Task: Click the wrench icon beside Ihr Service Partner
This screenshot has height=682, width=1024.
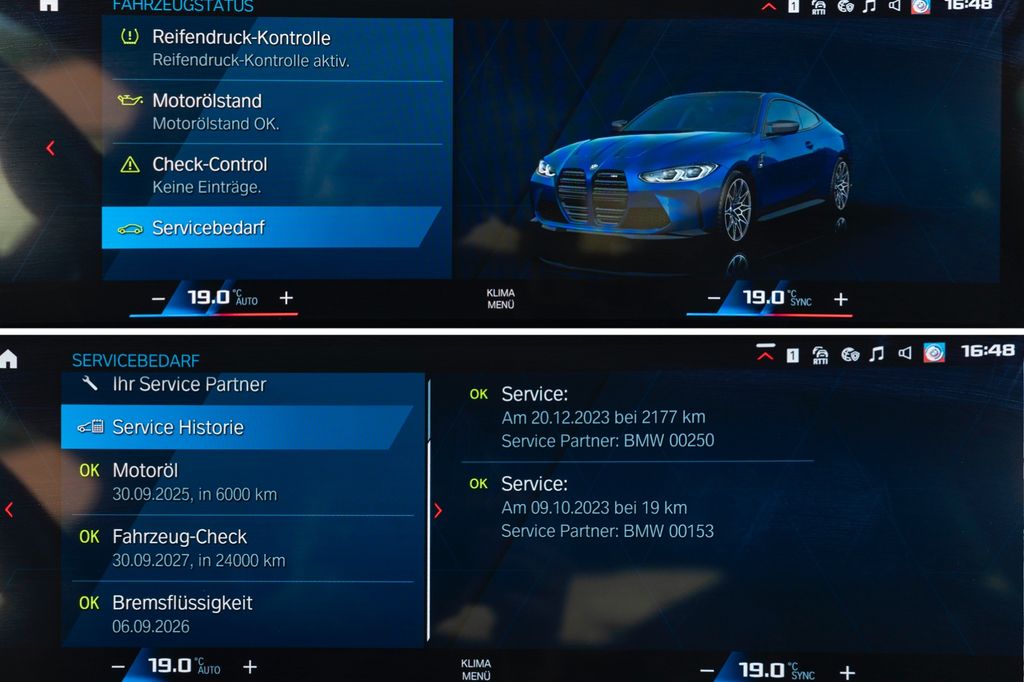Action: (x=90, y=384)
